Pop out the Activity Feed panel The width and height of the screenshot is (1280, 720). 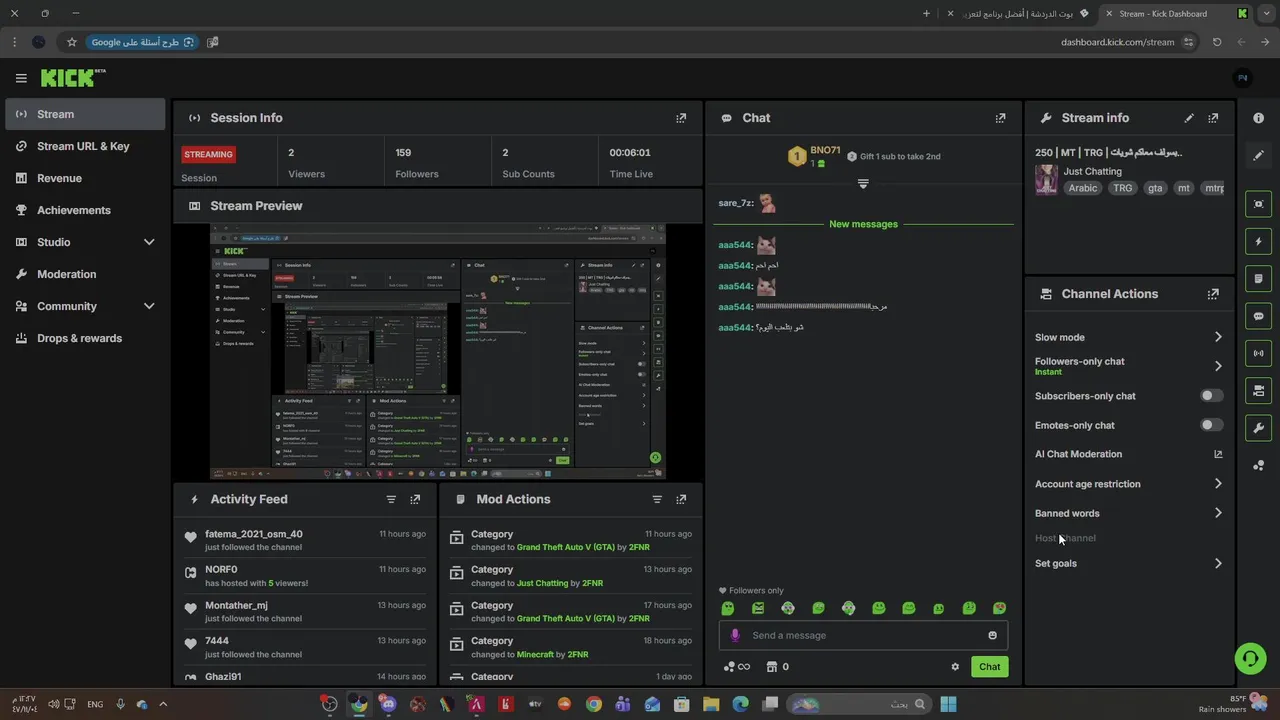415,499
